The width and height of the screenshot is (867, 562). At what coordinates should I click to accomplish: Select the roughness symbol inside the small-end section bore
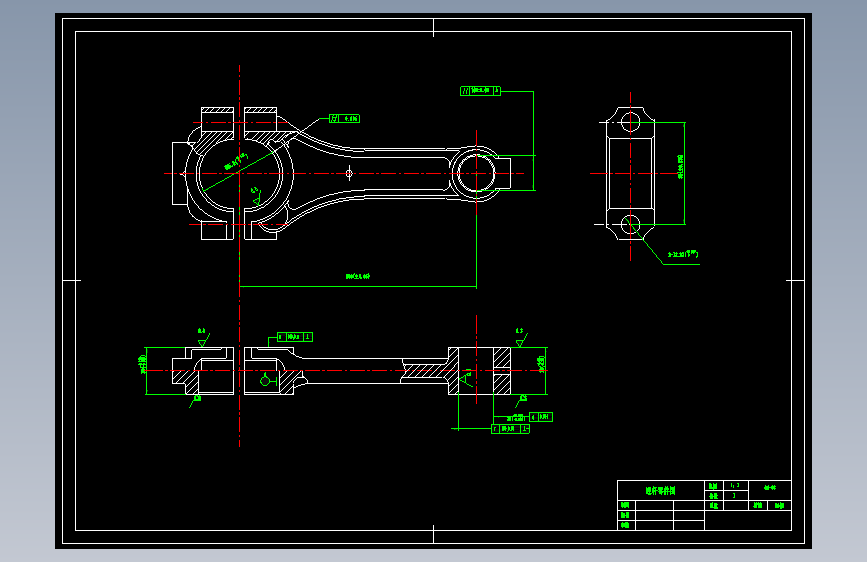(466, 378)
